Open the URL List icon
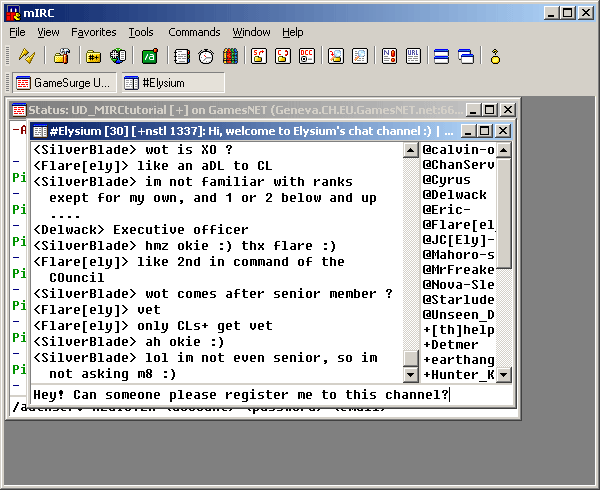Viewport: 600px width, 490px height. coord(413,56)
